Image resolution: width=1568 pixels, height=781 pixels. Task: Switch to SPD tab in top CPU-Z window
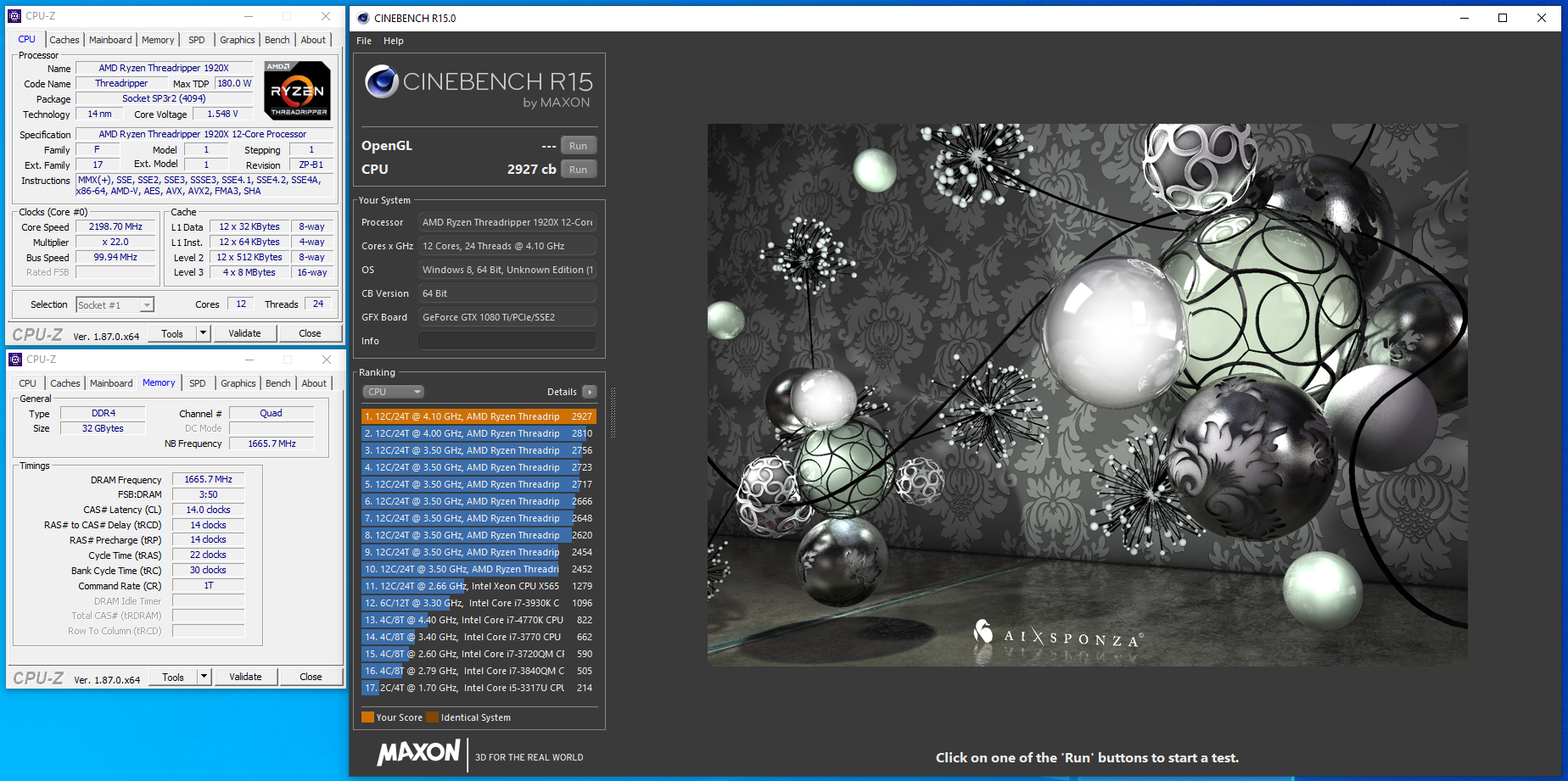[197, 40]
